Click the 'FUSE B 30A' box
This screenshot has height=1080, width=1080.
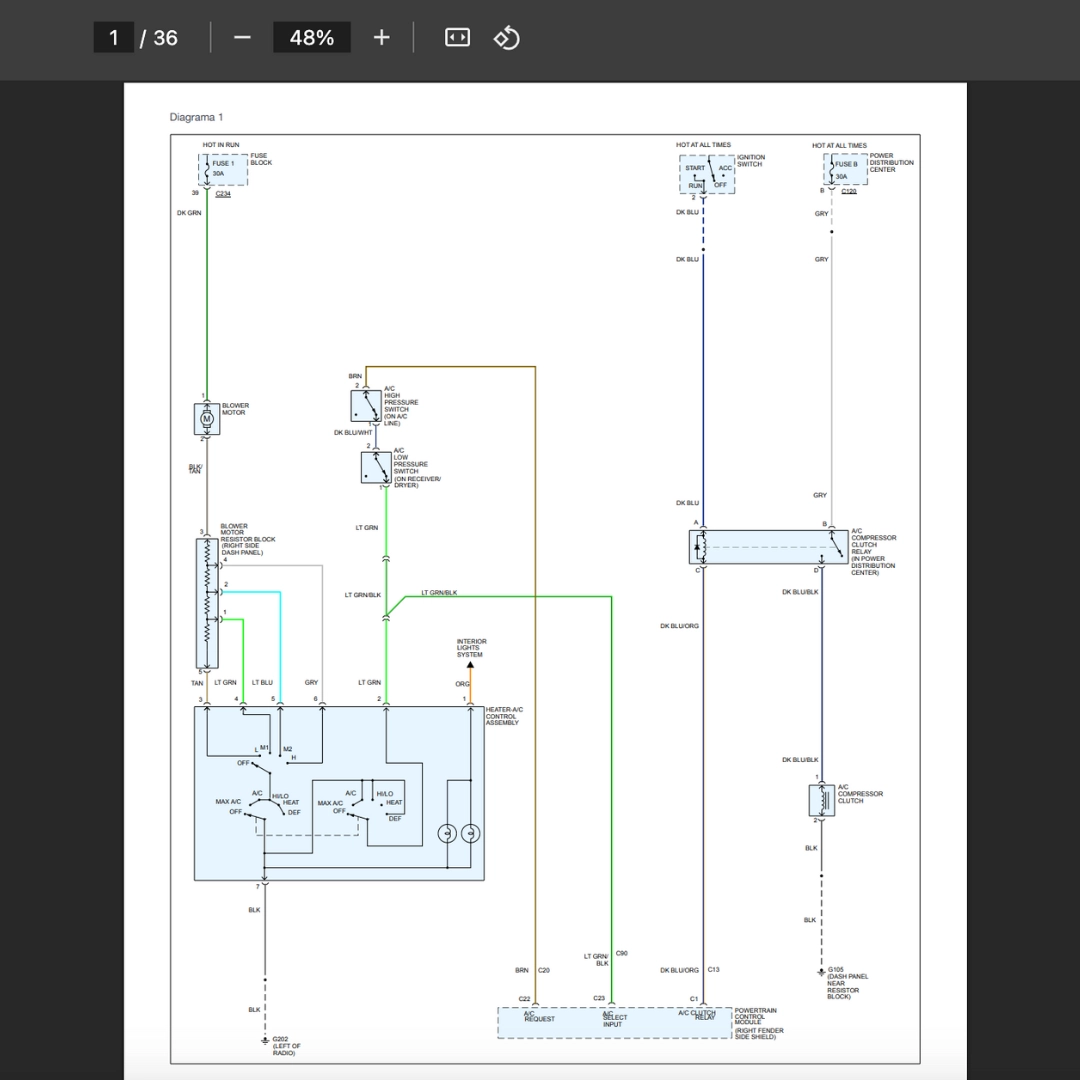point(845,169)
